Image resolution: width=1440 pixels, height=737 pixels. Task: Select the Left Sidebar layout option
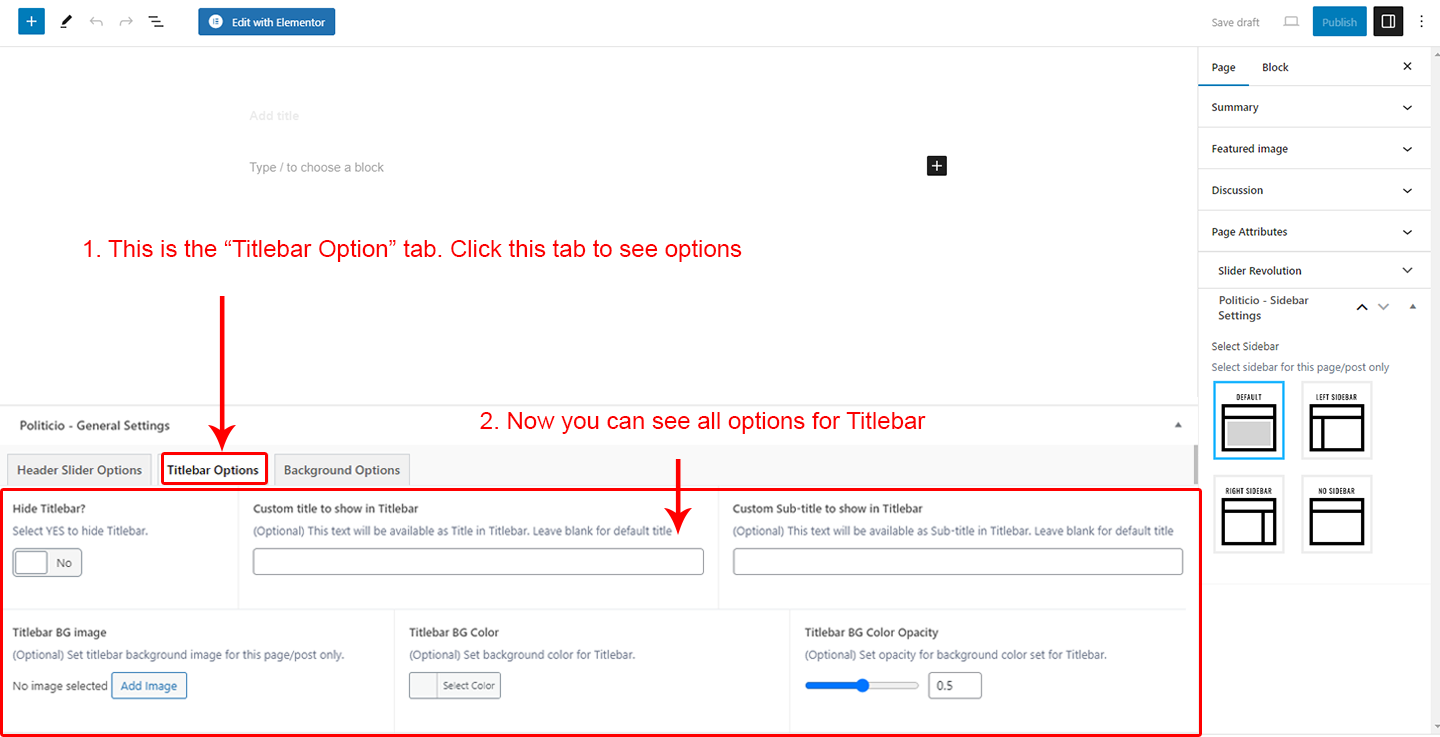point(1337,421)
